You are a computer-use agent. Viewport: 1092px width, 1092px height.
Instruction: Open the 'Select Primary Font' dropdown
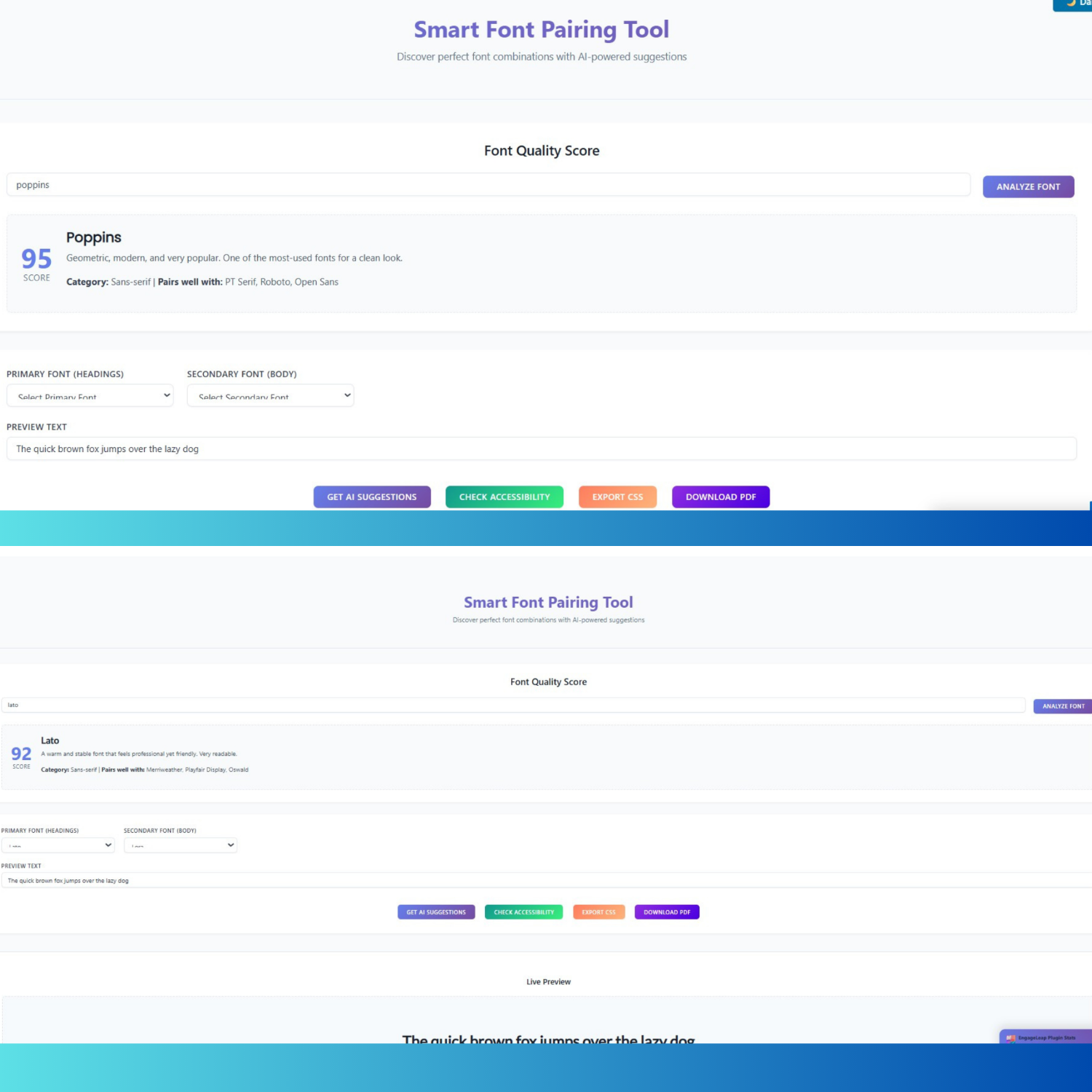(90, 395)
